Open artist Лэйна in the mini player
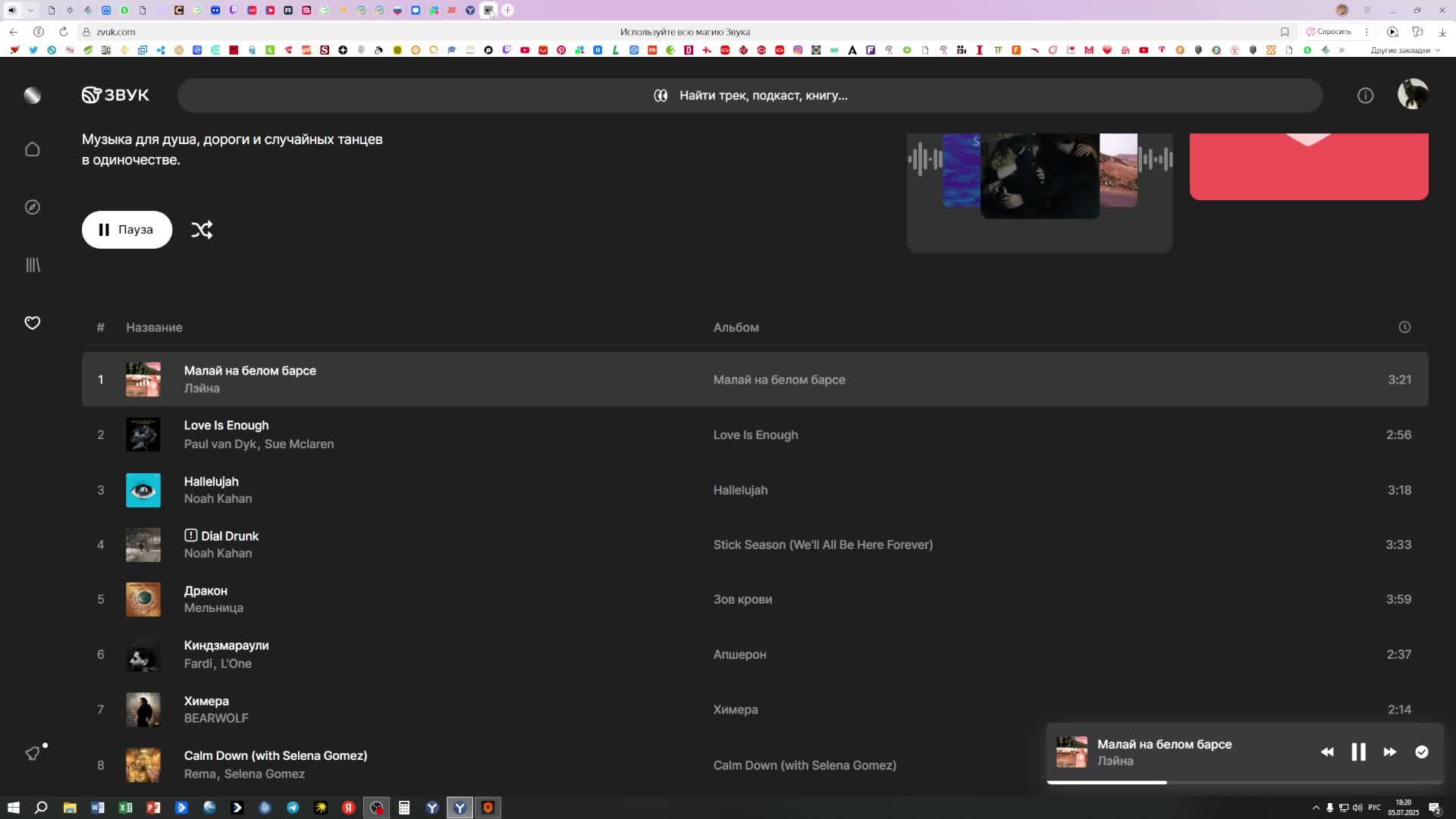 point(1116,761)
